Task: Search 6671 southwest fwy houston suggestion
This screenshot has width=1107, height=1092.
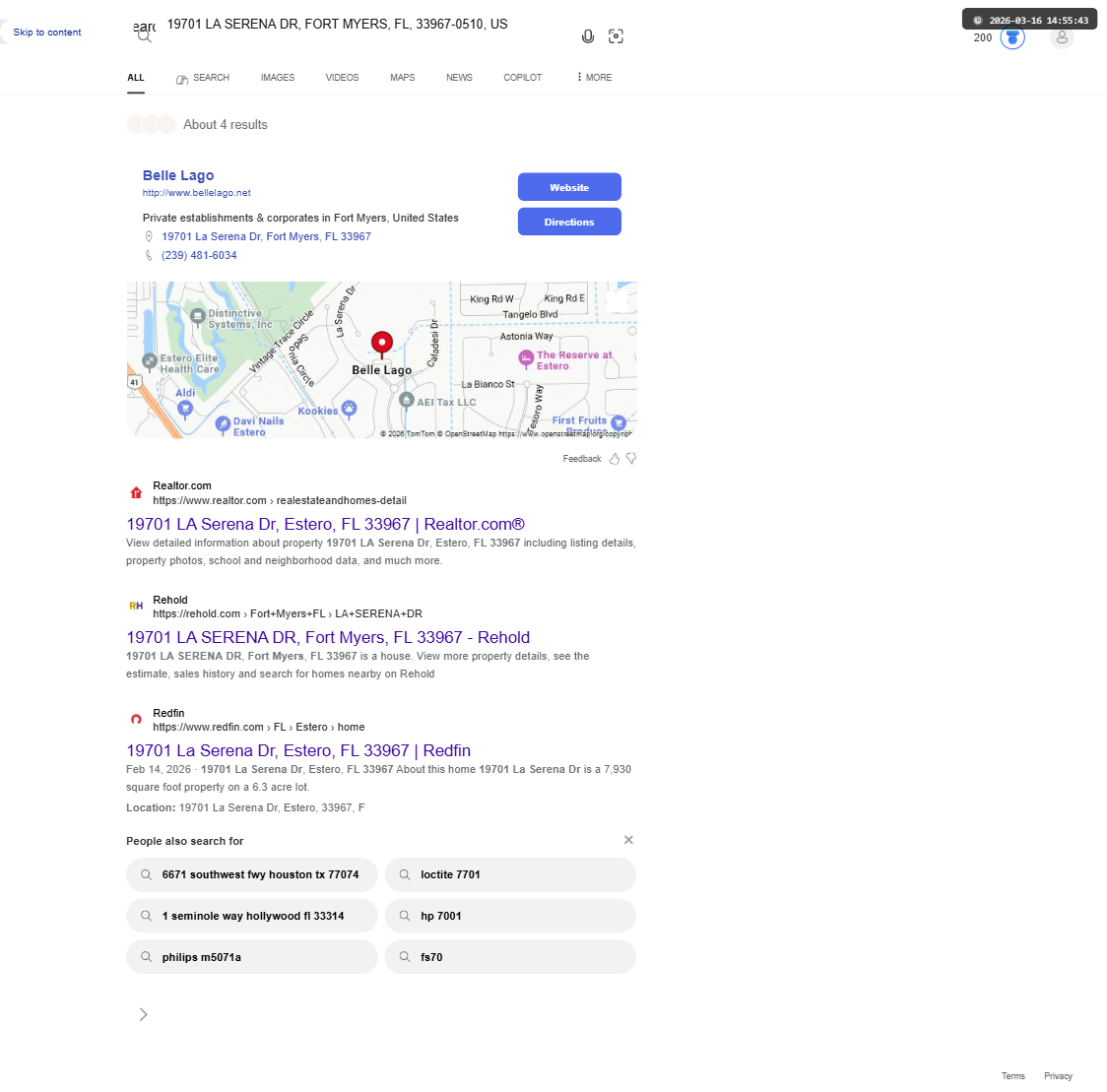Action: pos(252,874)
